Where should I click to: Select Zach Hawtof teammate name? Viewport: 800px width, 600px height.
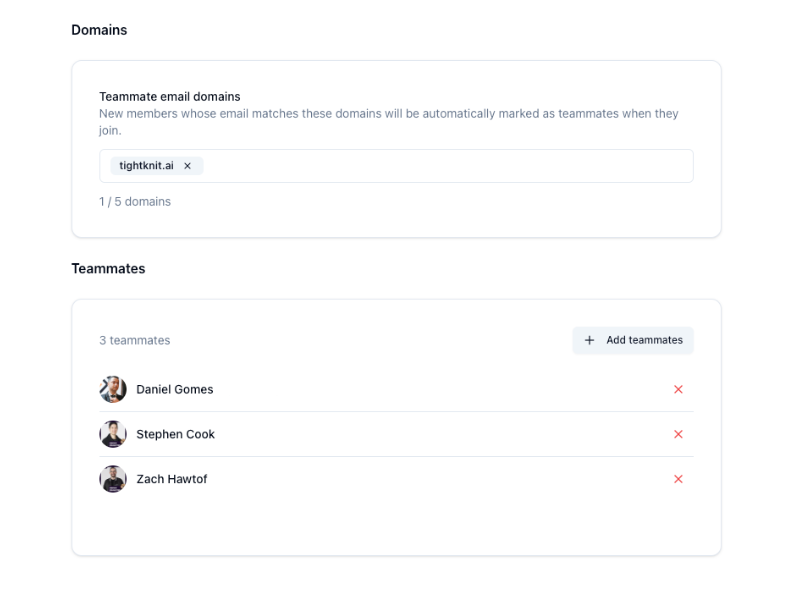click(170, 479)
